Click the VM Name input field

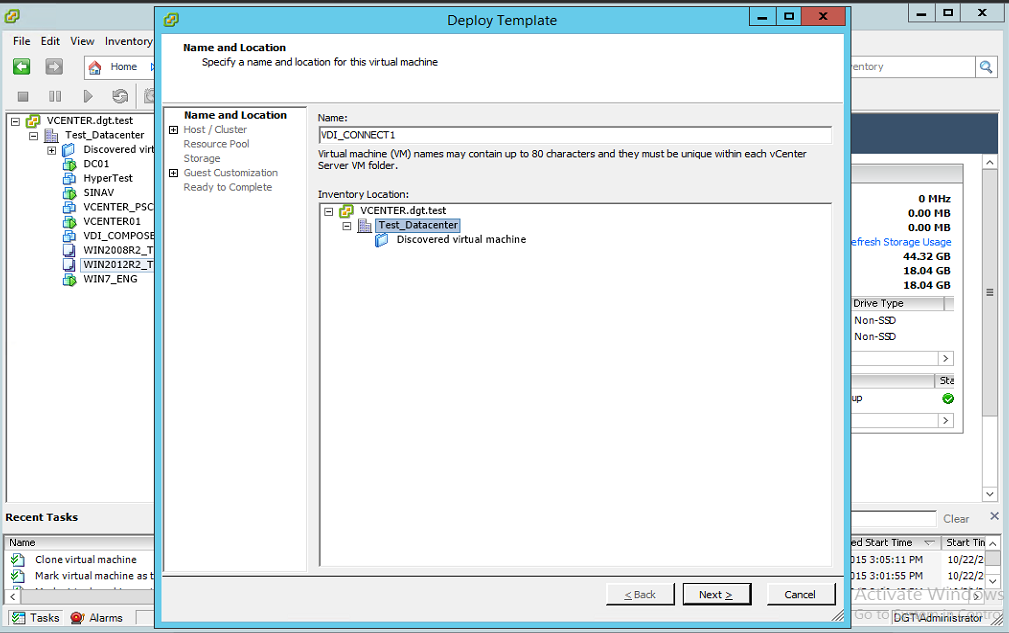(x=575, y=135)
